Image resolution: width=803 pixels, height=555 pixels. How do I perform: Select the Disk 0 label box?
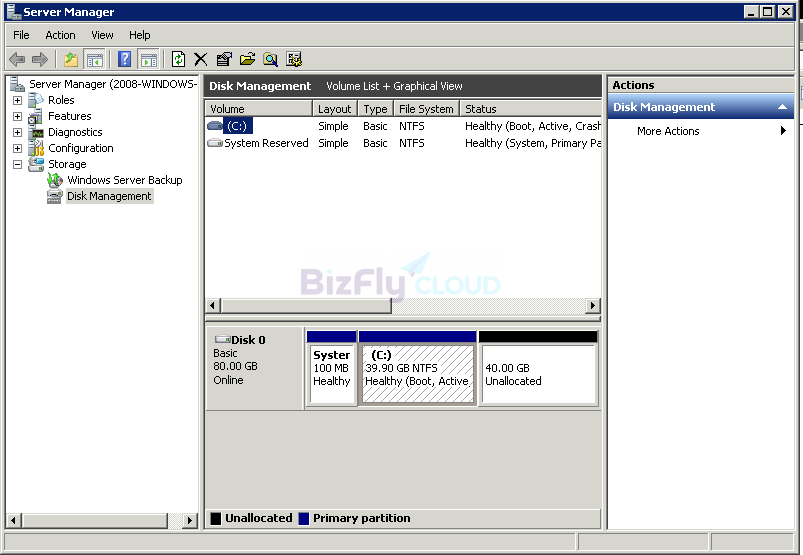255,369
